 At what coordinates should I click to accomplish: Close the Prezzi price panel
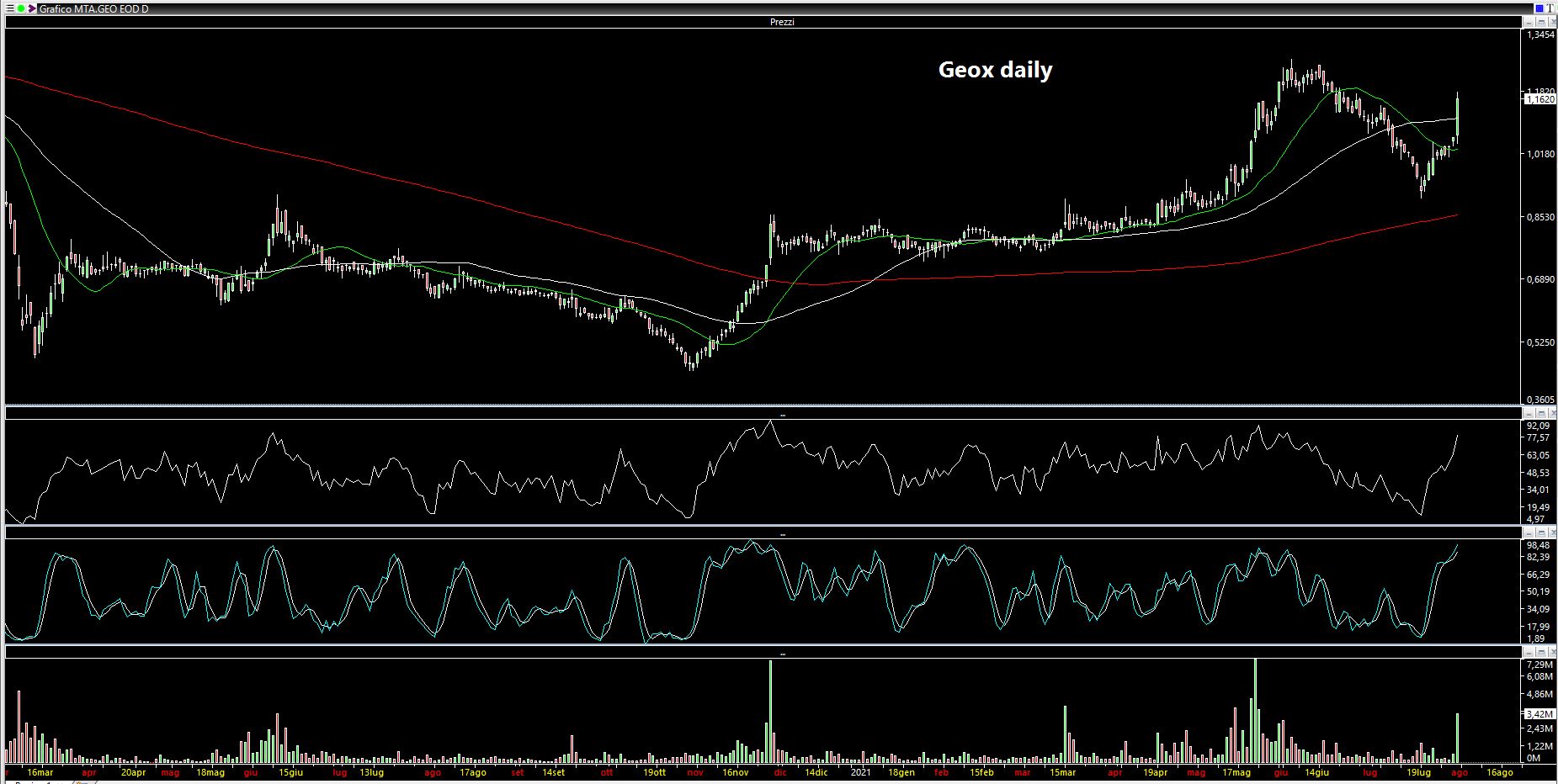tap(1552, 22)
